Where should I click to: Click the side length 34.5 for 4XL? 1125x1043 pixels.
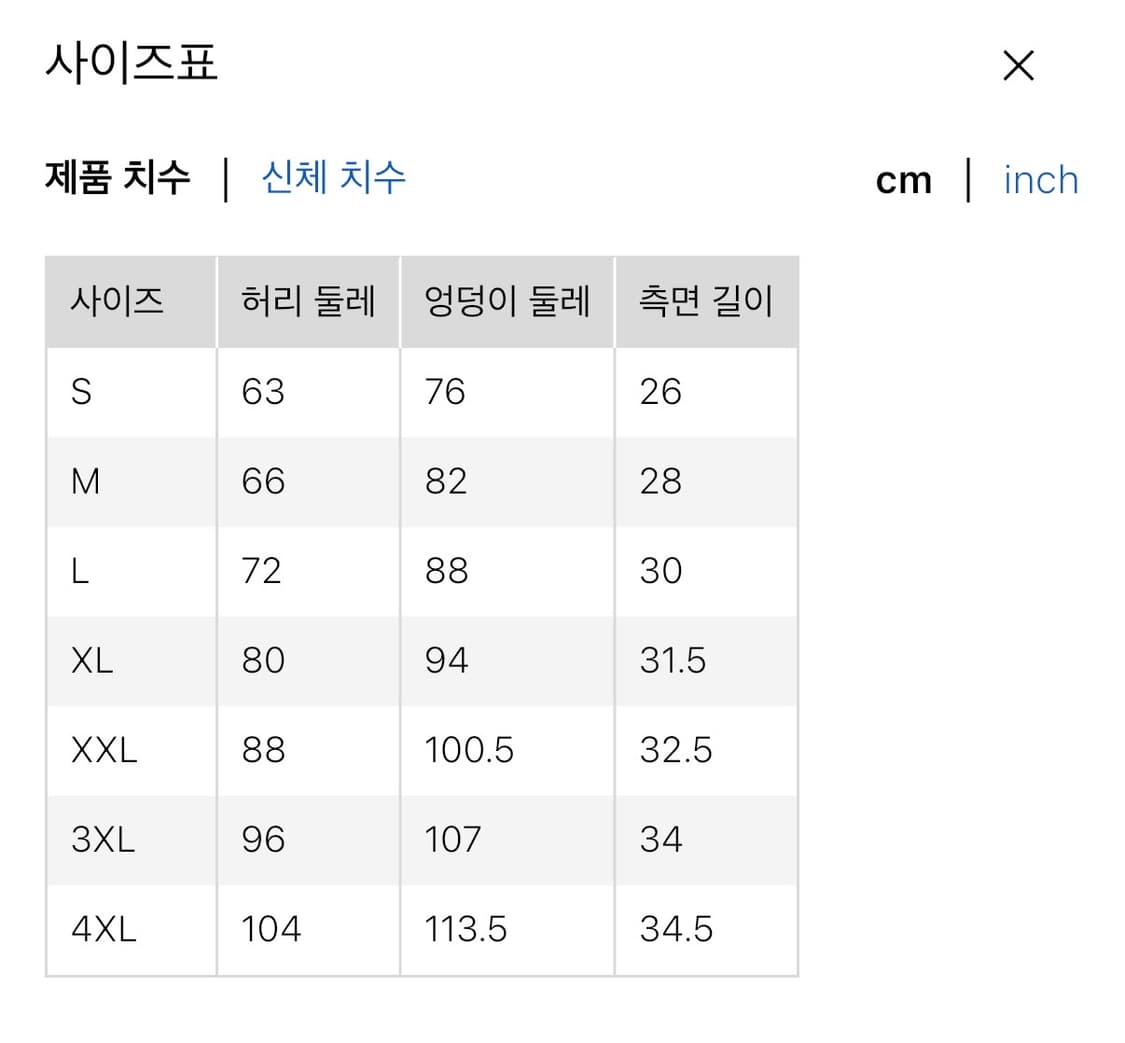click(x=675, y=929)
